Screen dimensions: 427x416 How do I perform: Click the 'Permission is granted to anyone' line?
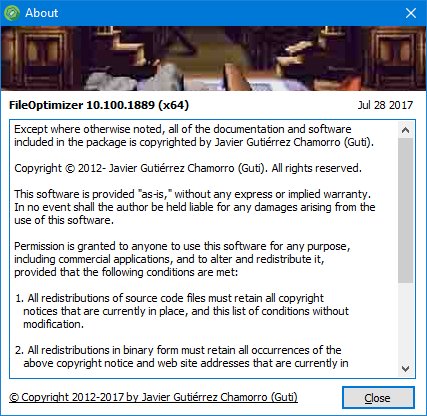pos(182,246)
